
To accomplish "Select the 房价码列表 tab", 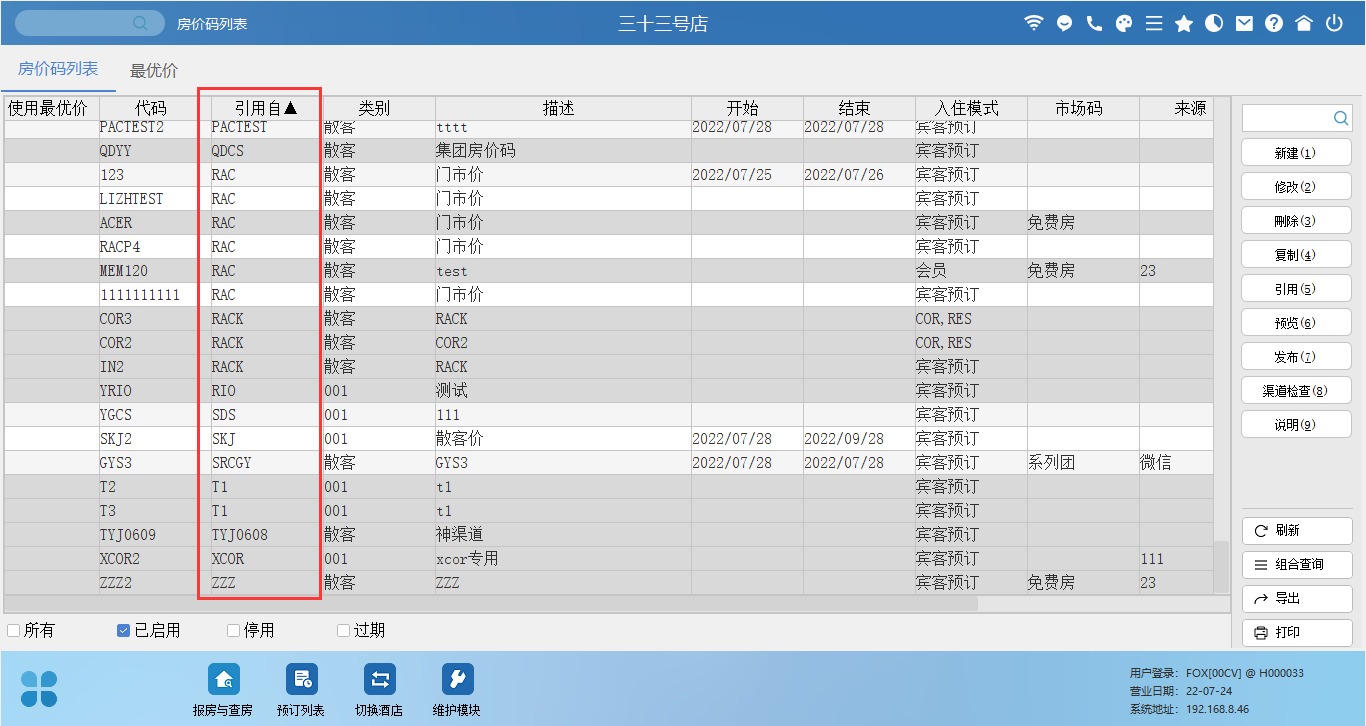I will click(x=58, y=70).
